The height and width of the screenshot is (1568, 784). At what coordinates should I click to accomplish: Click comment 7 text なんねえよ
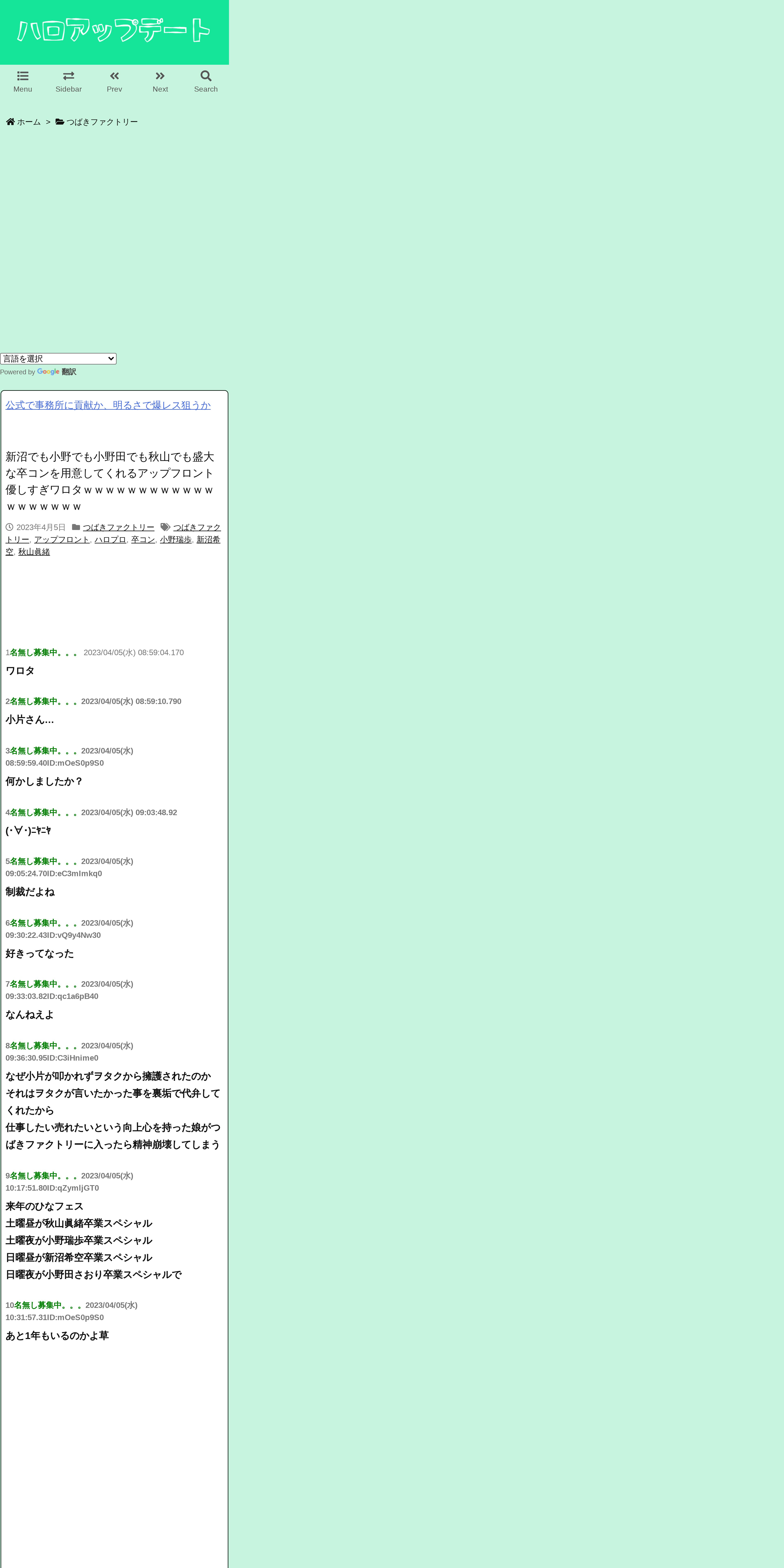(30, 1015)
